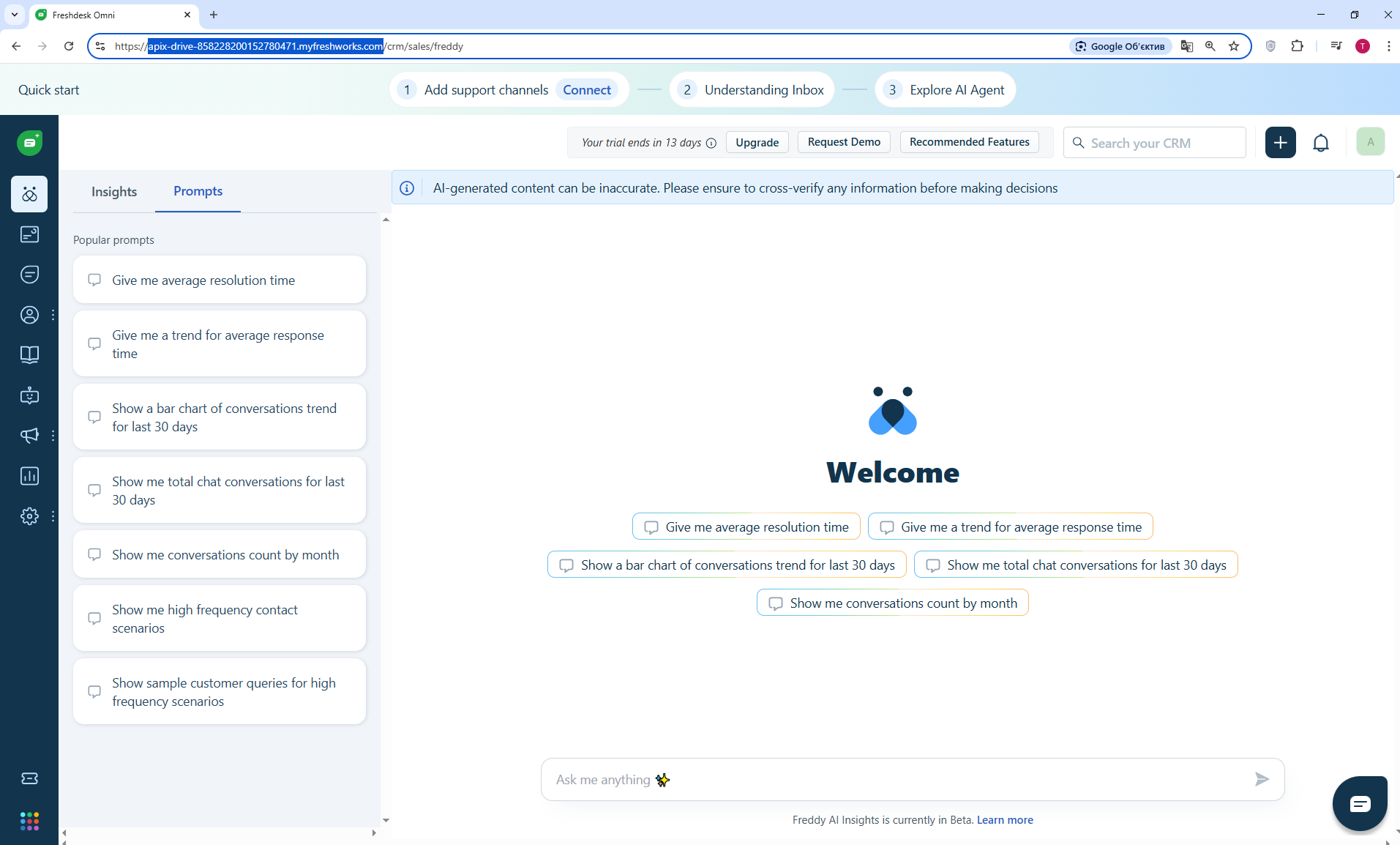Click welcome chip 'Give me a trend for average response time'
The width and height of the screenshot is (1400, 845).
tap(1010, 526)
